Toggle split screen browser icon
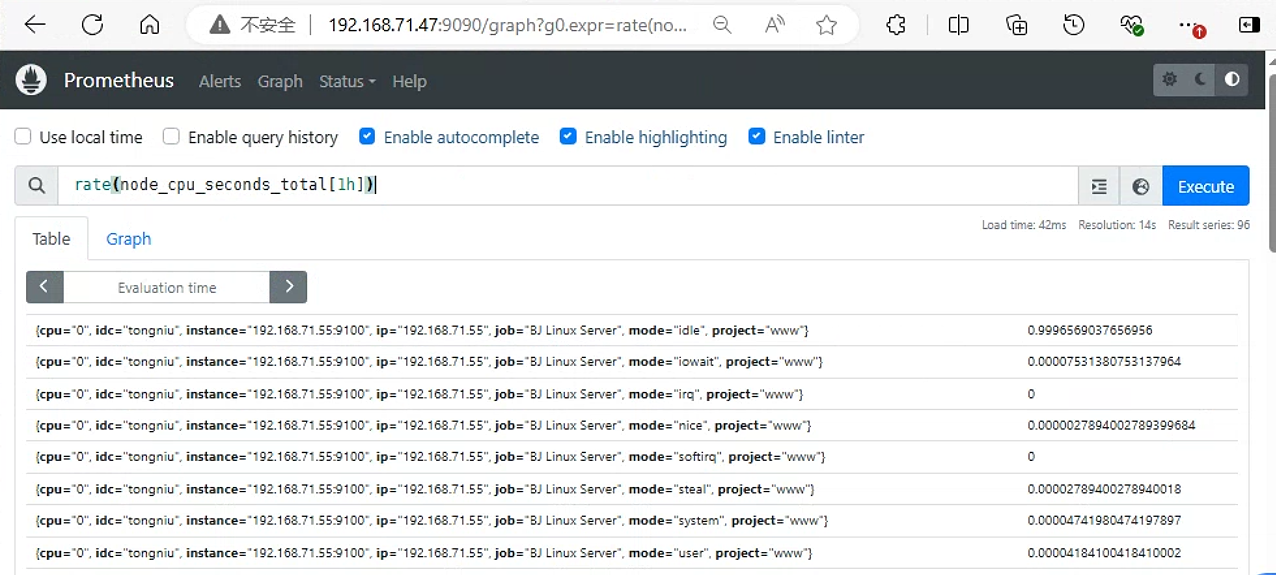This screenshot has height=575, width=1276. click(958, 25)
